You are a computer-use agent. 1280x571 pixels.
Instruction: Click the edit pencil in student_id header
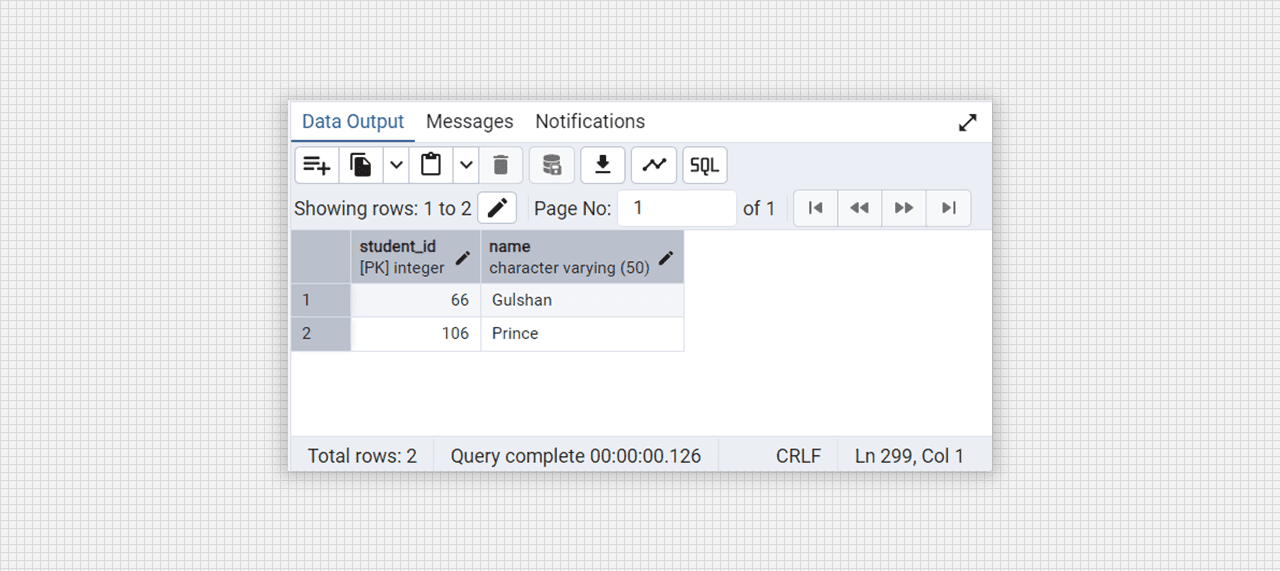pyautogui.click(x=462, y=257)
